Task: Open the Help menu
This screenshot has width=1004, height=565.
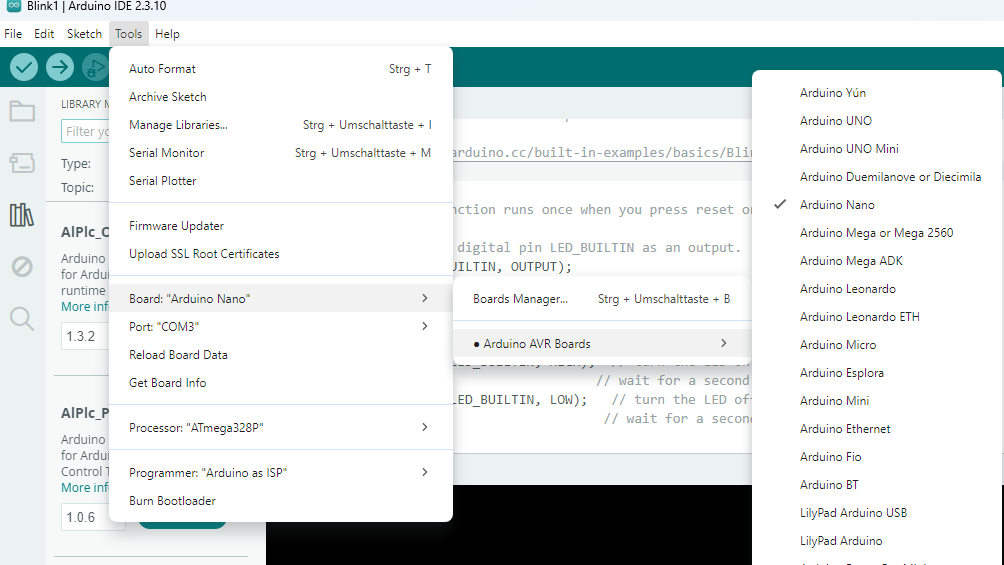Action: pos(167,34)
